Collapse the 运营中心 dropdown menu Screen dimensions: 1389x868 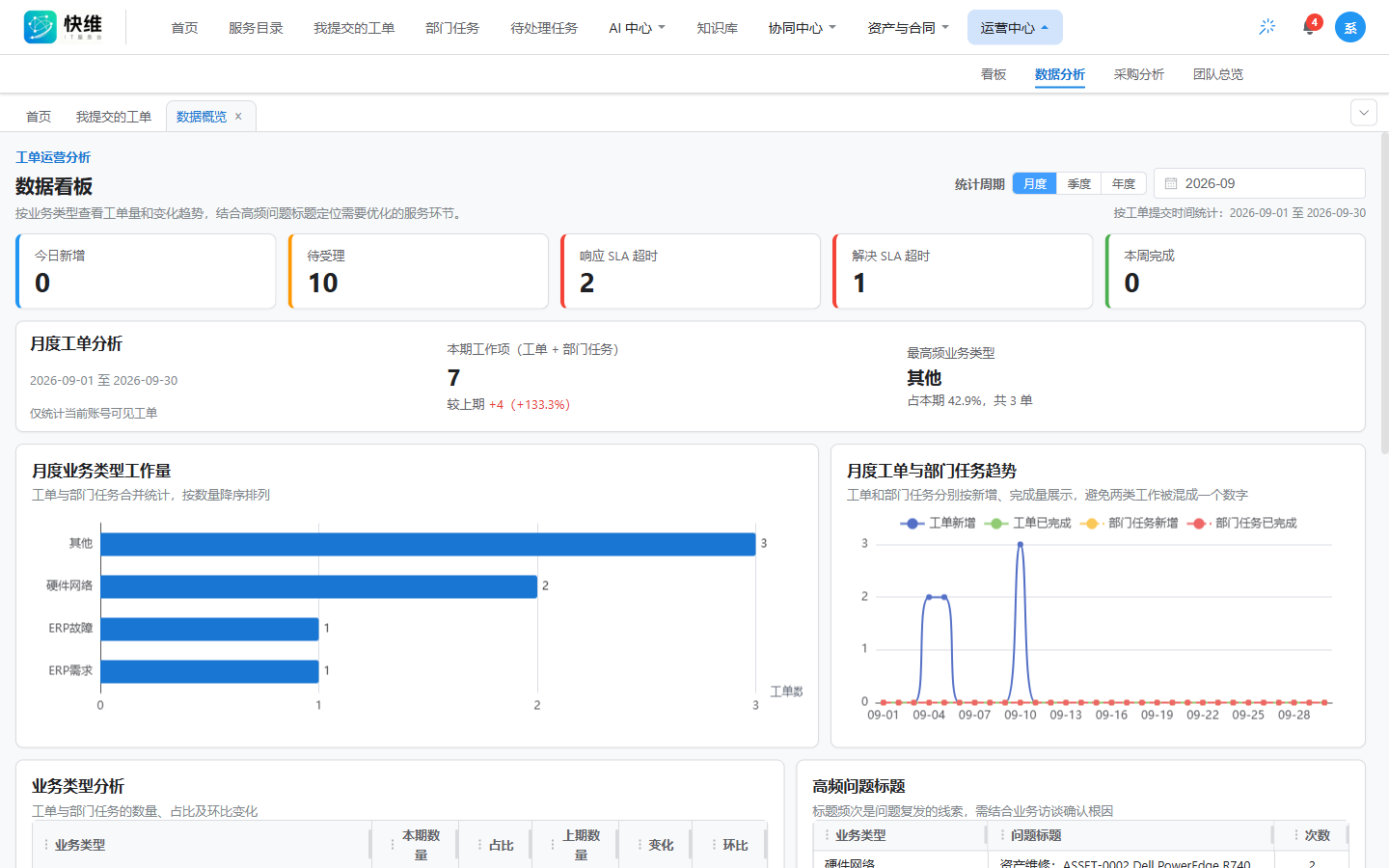point(1015,28)
